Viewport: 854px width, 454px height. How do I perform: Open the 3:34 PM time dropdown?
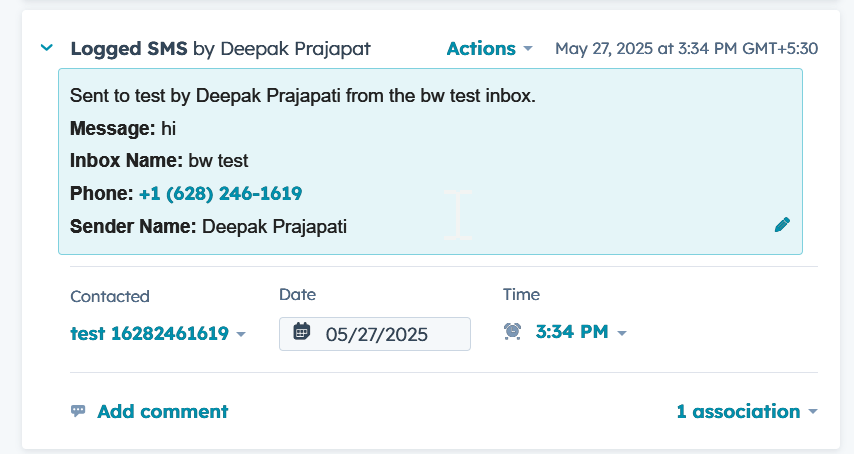coord(581,332)
